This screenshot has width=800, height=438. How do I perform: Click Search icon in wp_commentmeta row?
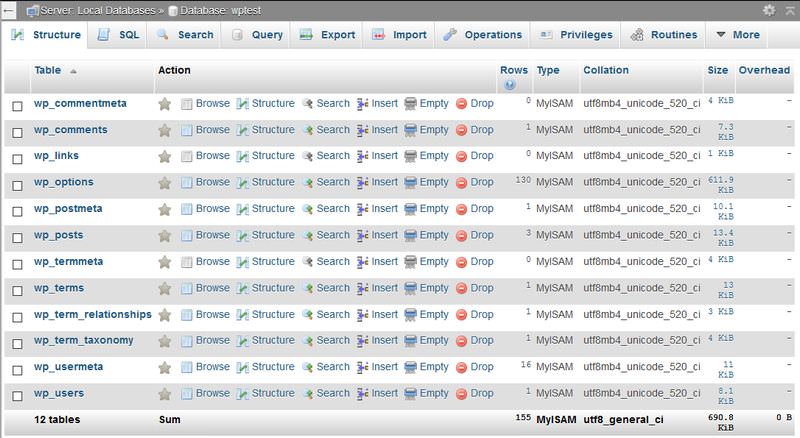pyautogui.click(x=307, y=104)
